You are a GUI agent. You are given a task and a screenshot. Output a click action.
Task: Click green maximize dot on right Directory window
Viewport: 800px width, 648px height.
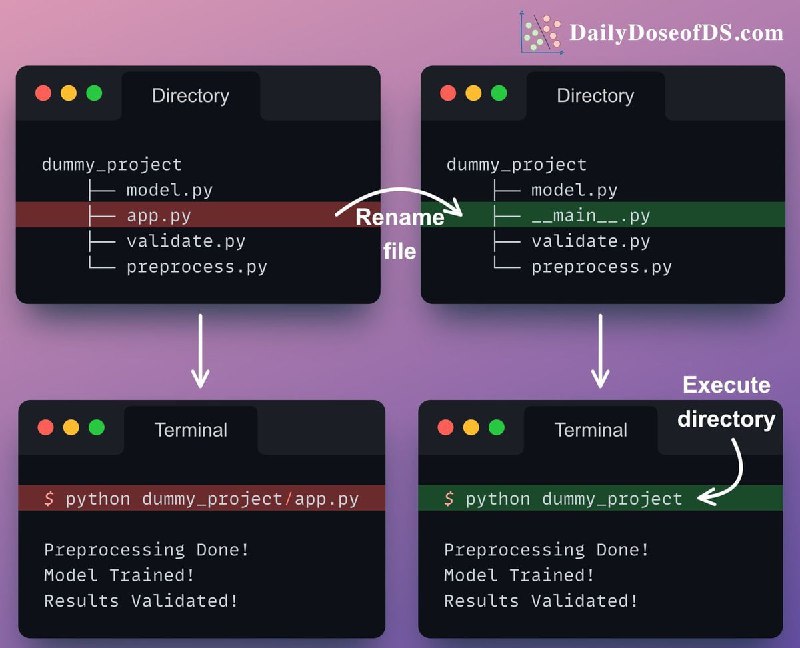coord(499,93)
